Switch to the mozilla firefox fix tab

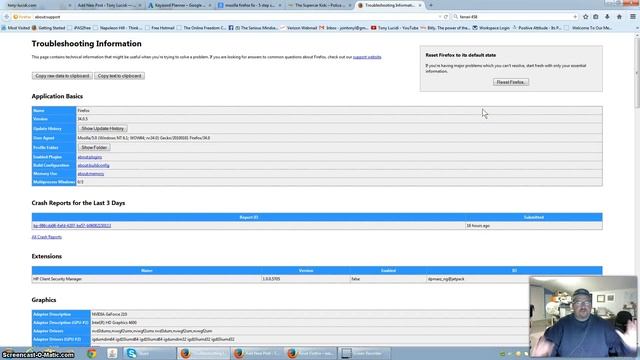[x=249, y=5]
